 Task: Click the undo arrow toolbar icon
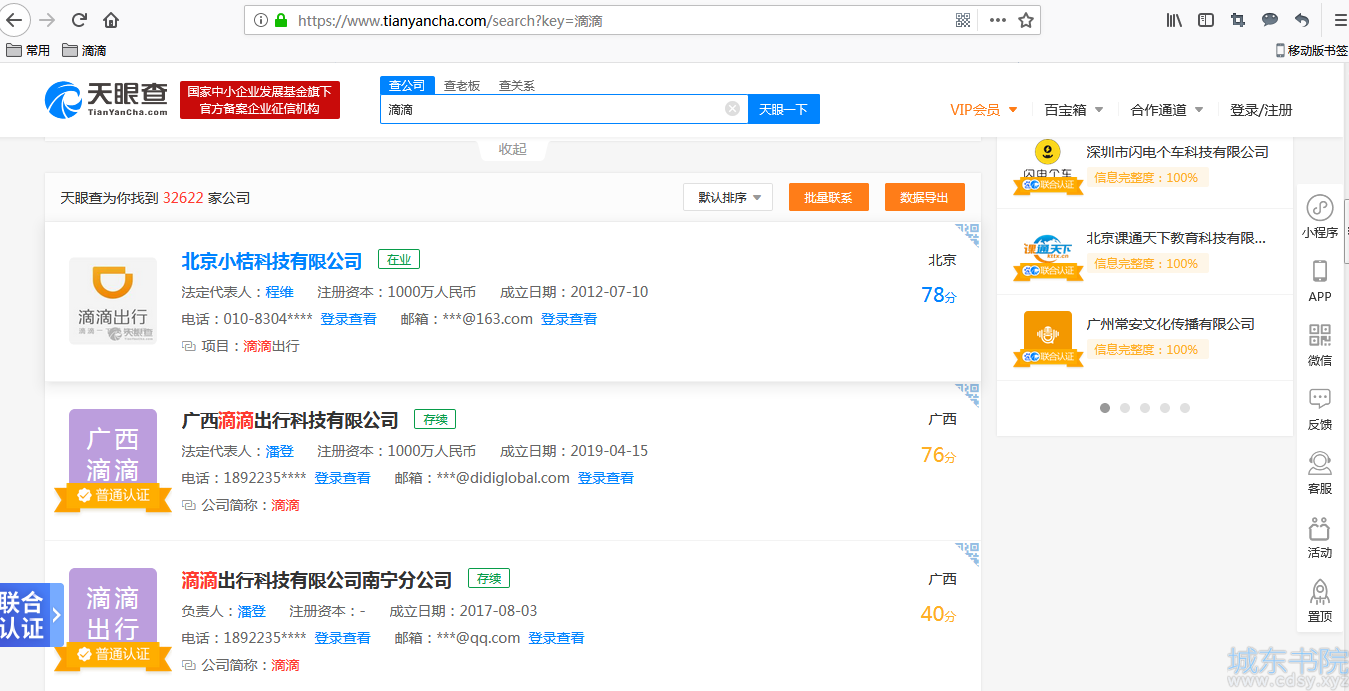pos(1301,20)
